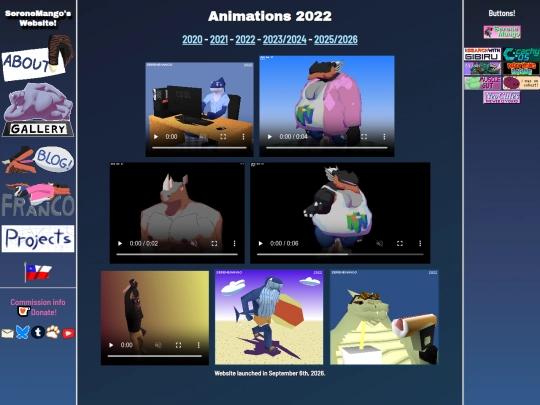The width and height of the screenshot is (540, 405).
Task: Toggle mute on the pink jacket video
Action: point(344,137)
